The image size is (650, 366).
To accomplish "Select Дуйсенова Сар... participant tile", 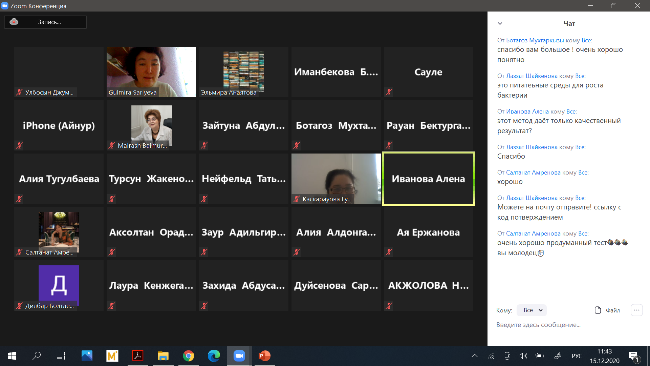I will tap(336, 286).
